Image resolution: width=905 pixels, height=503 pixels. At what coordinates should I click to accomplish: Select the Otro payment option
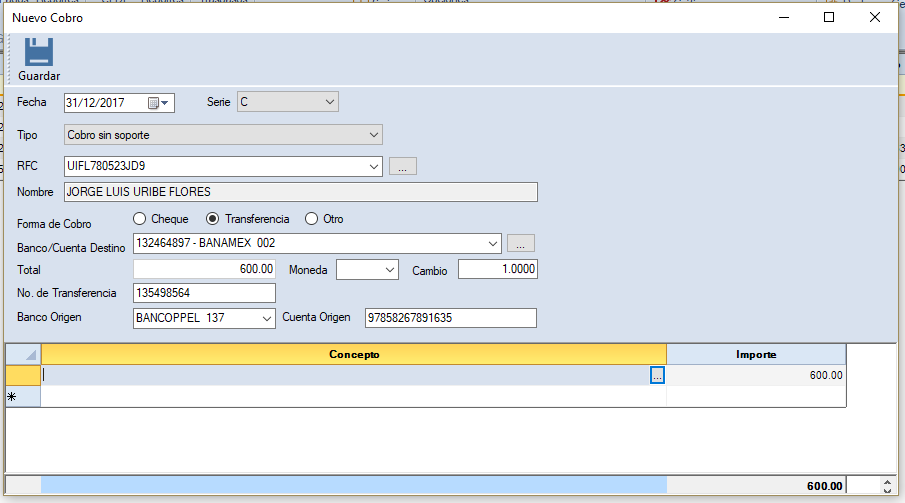pyautogui.click(x=311, y=219)
